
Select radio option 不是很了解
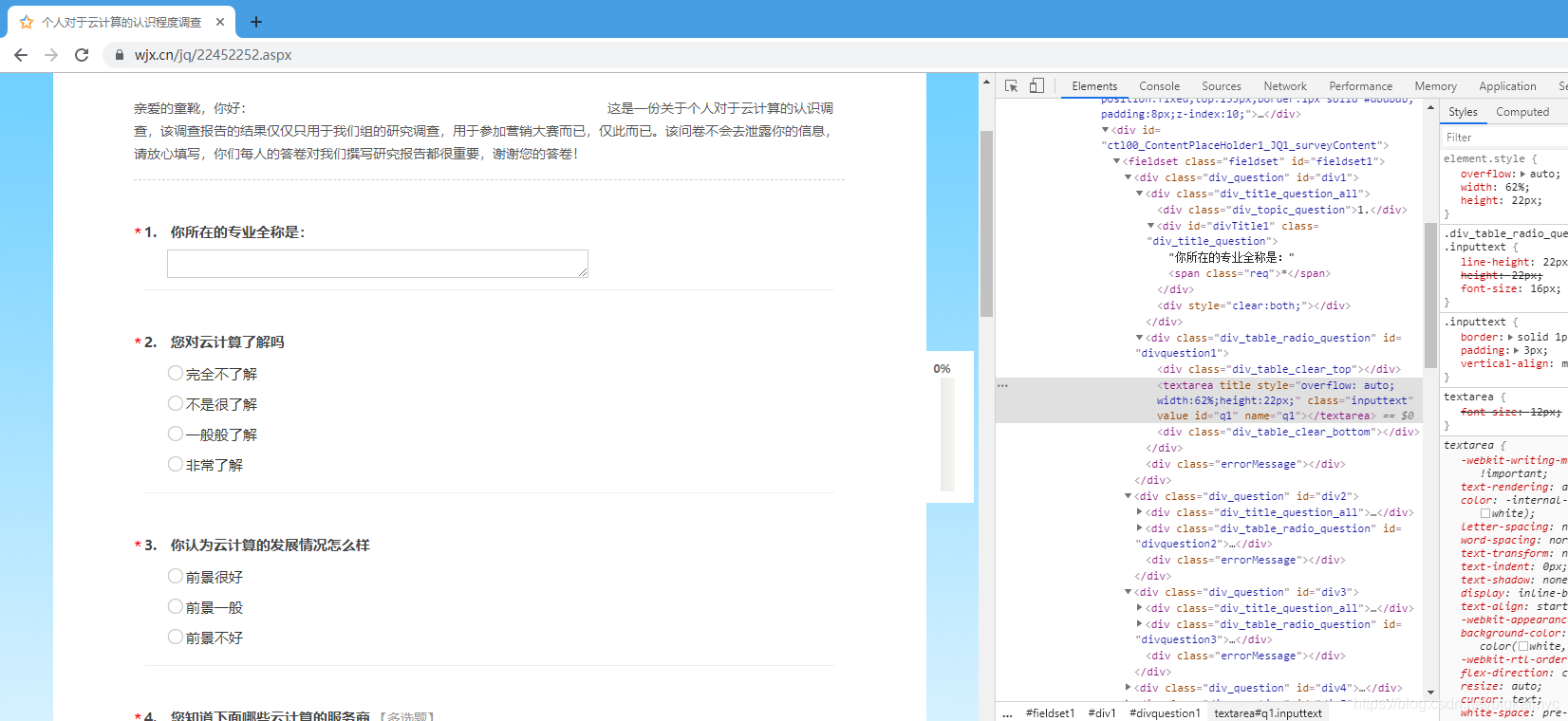tap(175, 403)
